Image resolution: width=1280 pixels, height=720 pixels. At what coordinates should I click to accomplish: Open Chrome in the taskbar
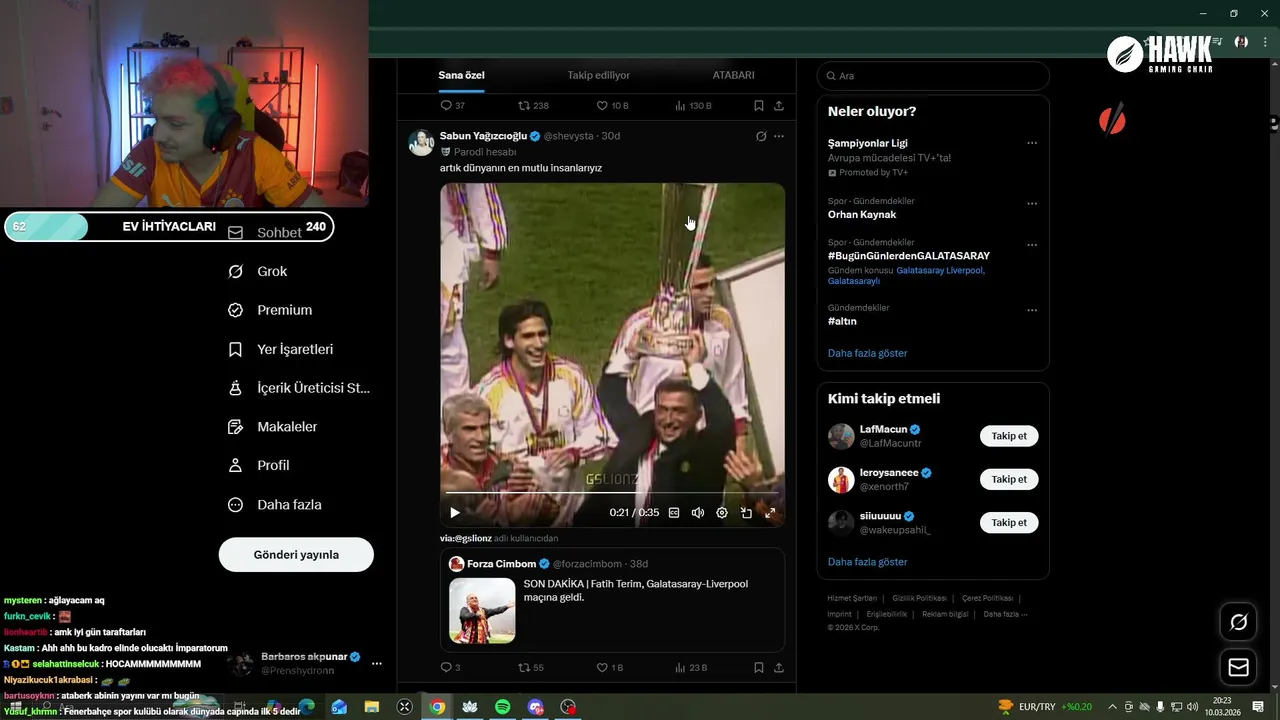coord(437,707)
